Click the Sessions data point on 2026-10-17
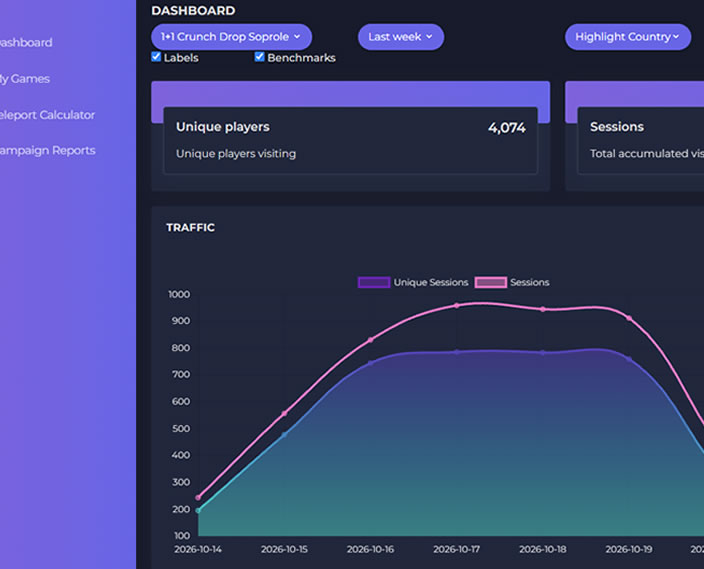704x569 pixels. [x=457, y=305]
